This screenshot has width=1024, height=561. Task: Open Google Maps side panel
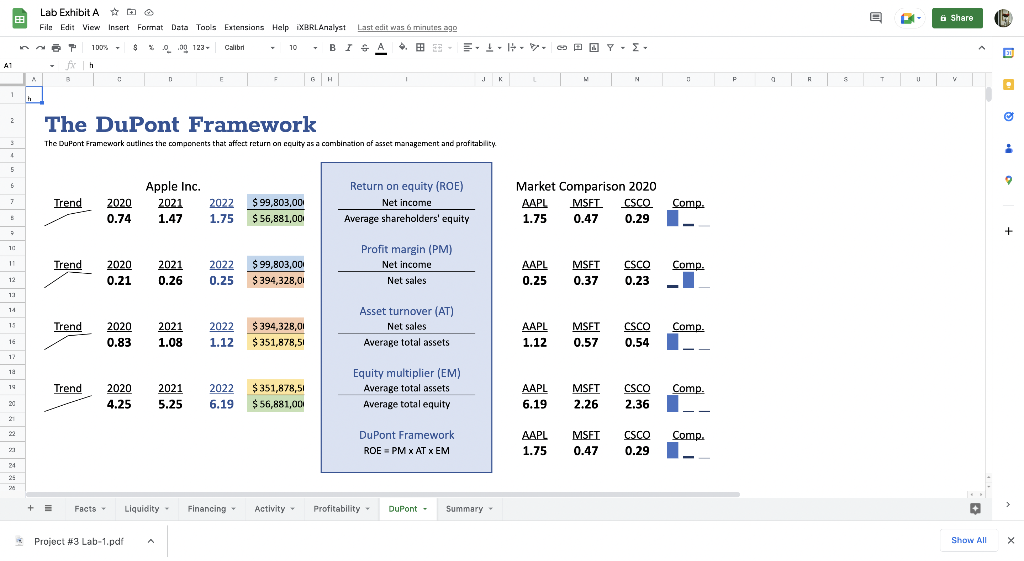point(1008,180)
